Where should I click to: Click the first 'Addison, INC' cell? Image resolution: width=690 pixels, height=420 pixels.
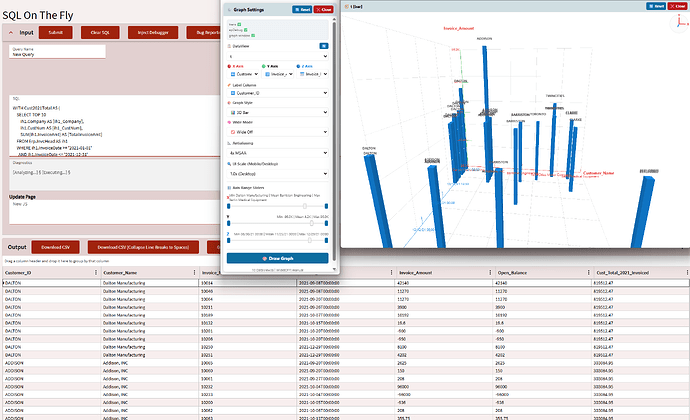click(150, 363)
